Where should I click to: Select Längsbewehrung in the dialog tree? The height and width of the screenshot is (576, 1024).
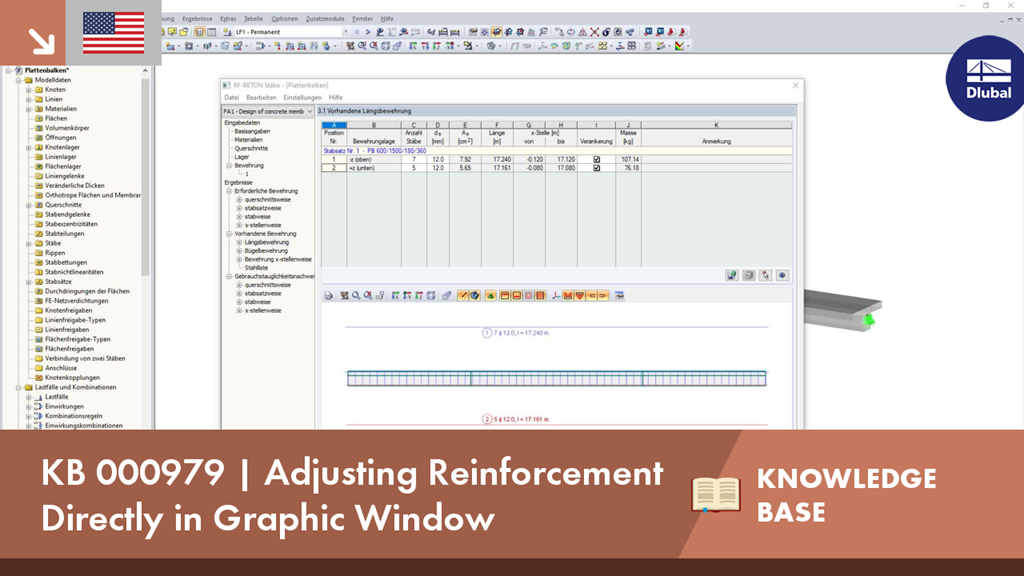pos(266,242)
